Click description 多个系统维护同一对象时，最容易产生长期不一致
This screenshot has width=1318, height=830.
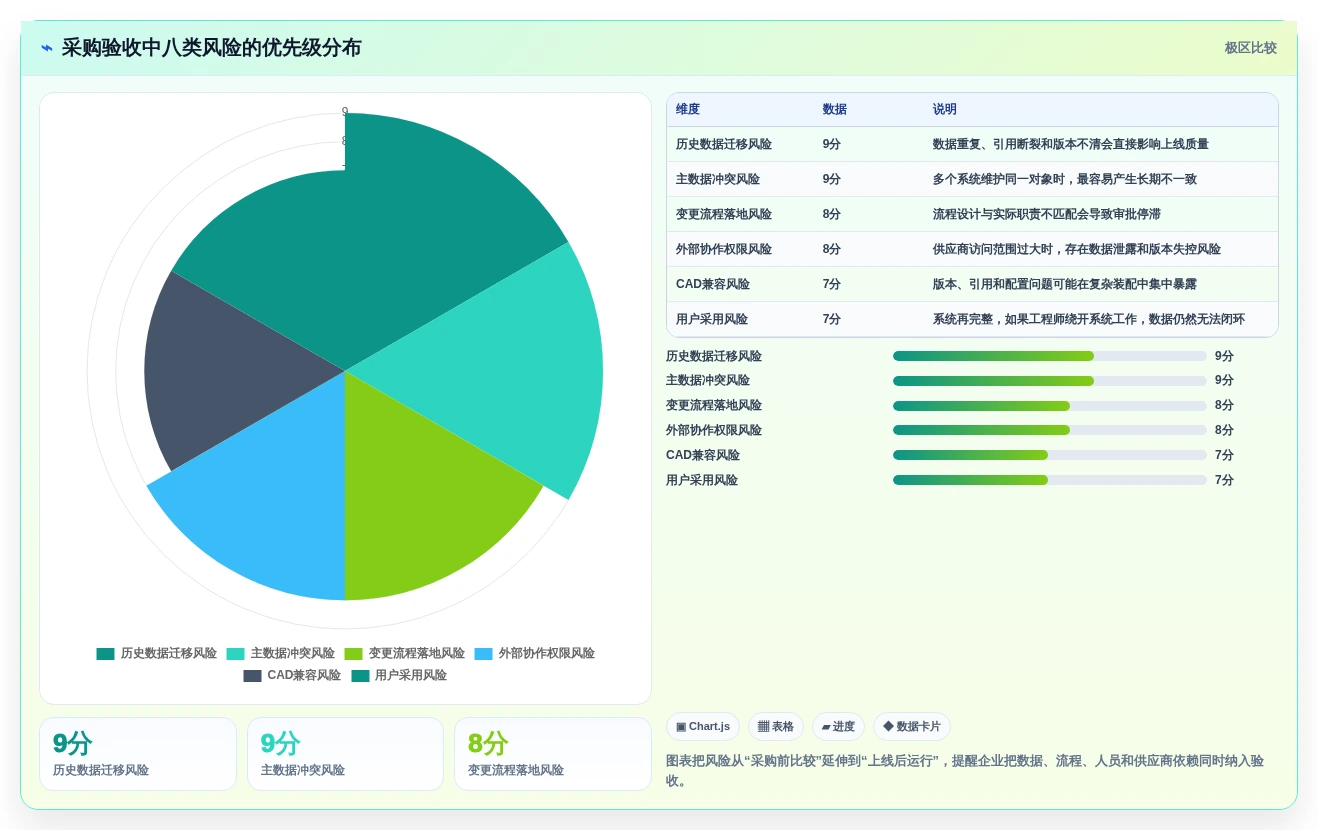(x=1065, y=180)
